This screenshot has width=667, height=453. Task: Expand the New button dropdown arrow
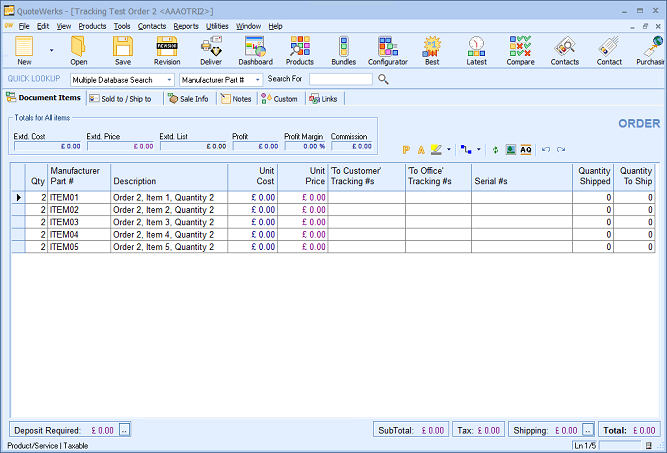(x=51, y=48)
